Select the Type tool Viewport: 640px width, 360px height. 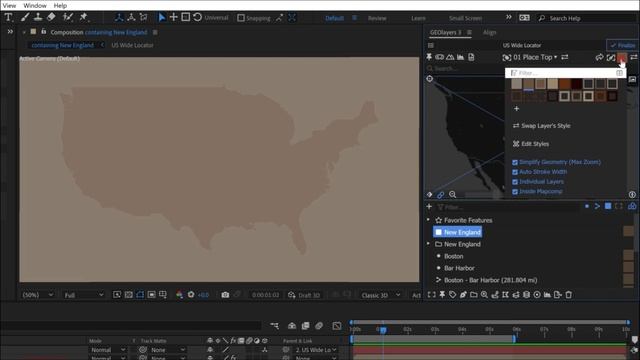click(8, 17)
